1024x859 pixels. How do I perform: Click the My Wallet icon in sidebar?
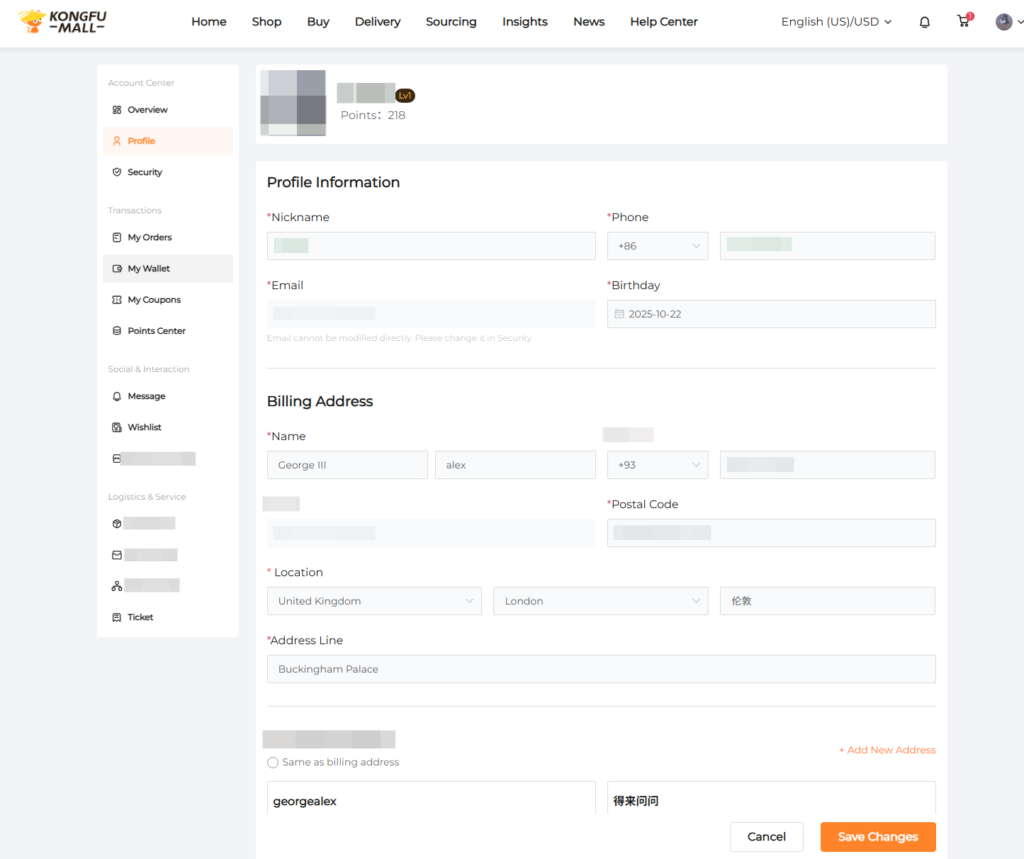(x=117, y=269)
